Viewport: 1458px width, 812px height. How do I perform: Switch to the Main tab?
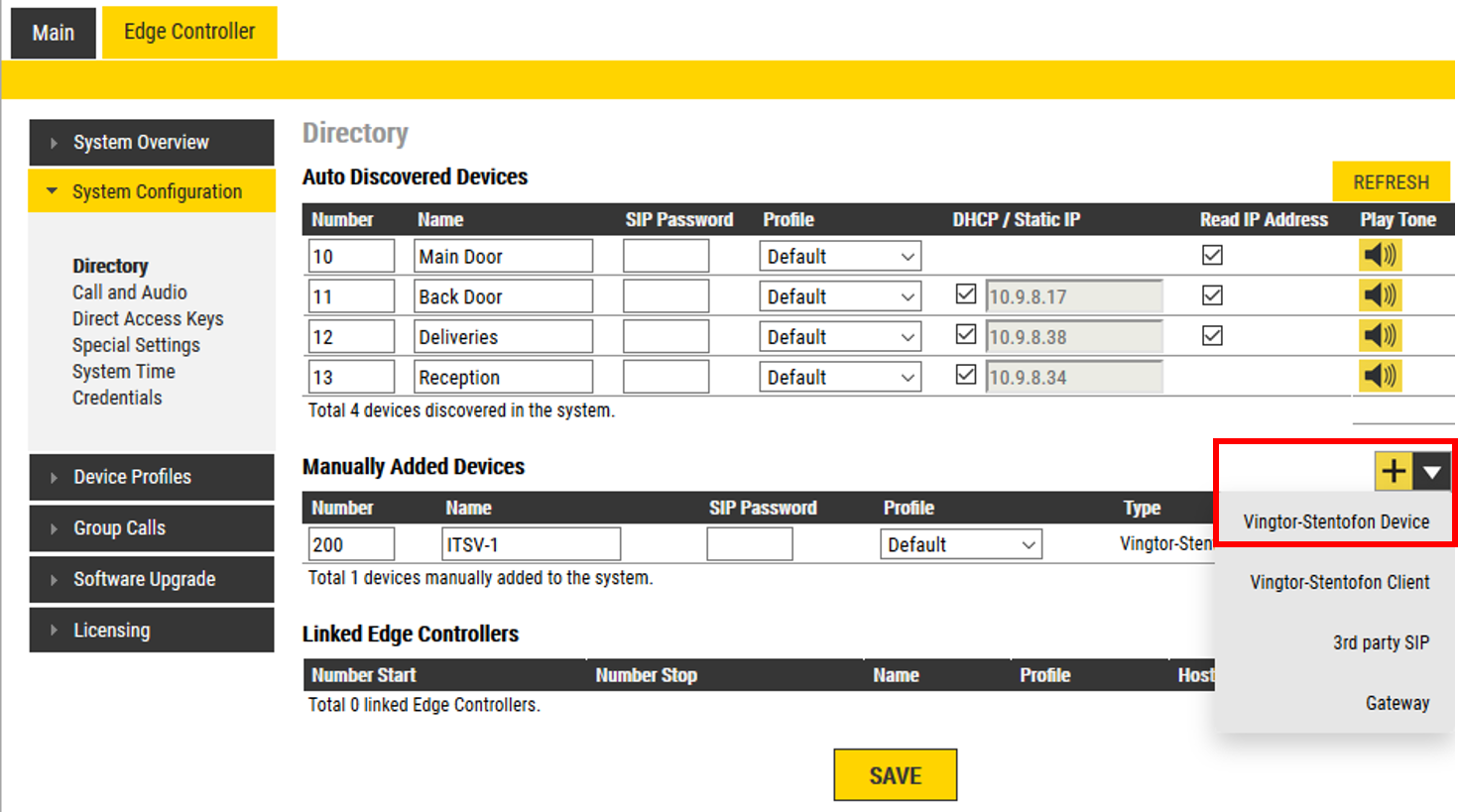tap(54, 33)
